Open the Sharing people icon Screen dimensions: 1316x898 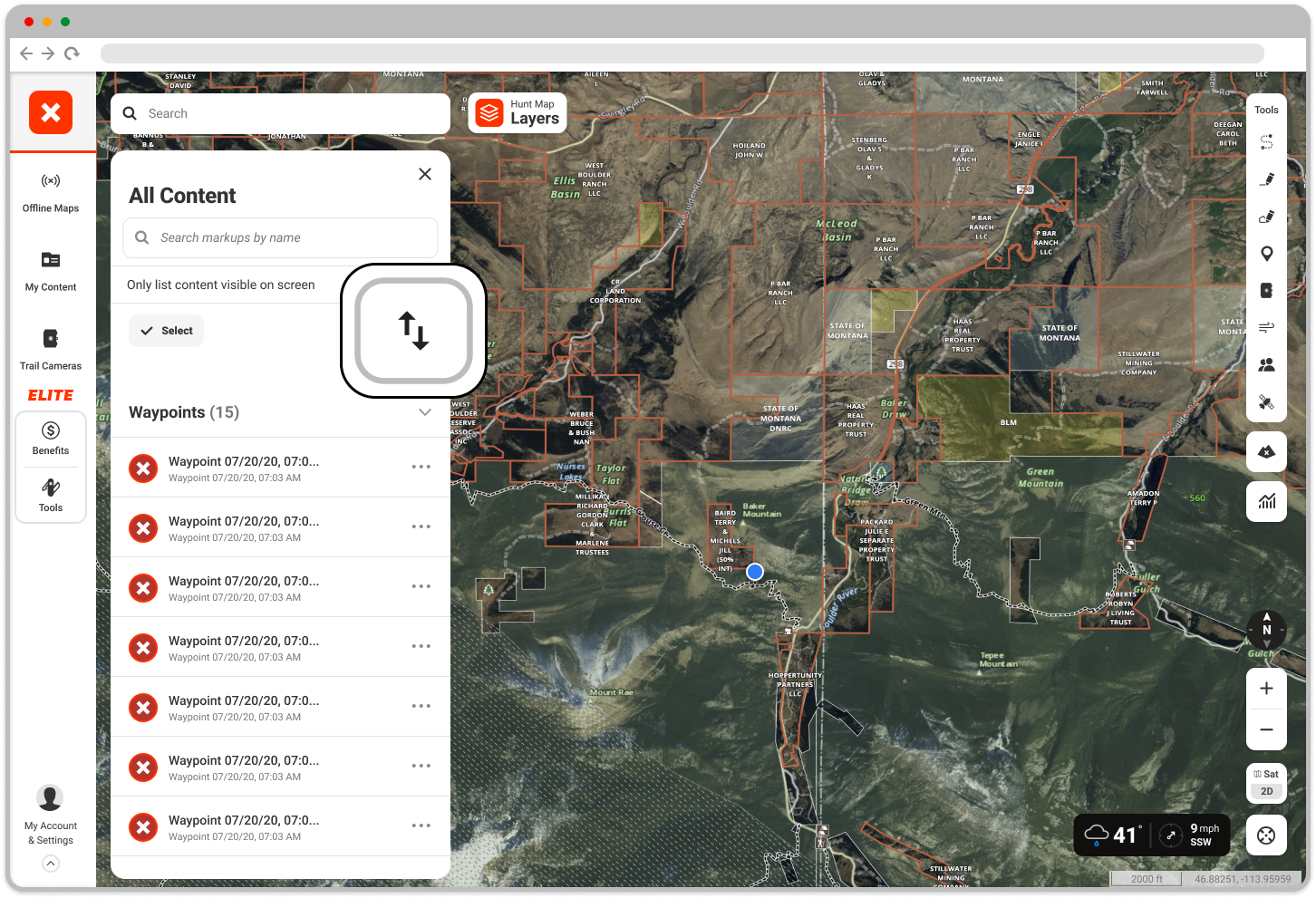(1267, 364)
